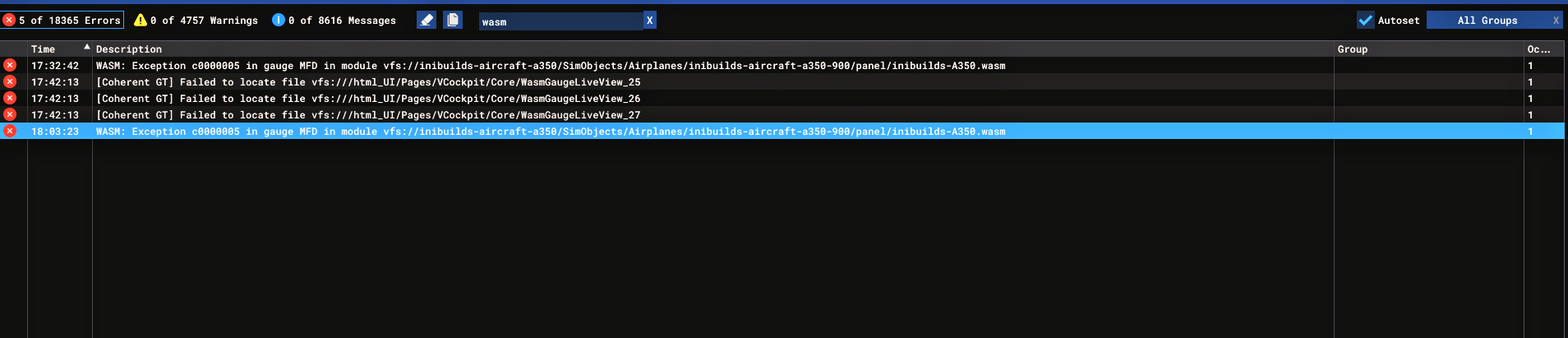This screenshot has width=1568, height=338.
Task: Click the wasm search input field
Action: click(560, 21)
